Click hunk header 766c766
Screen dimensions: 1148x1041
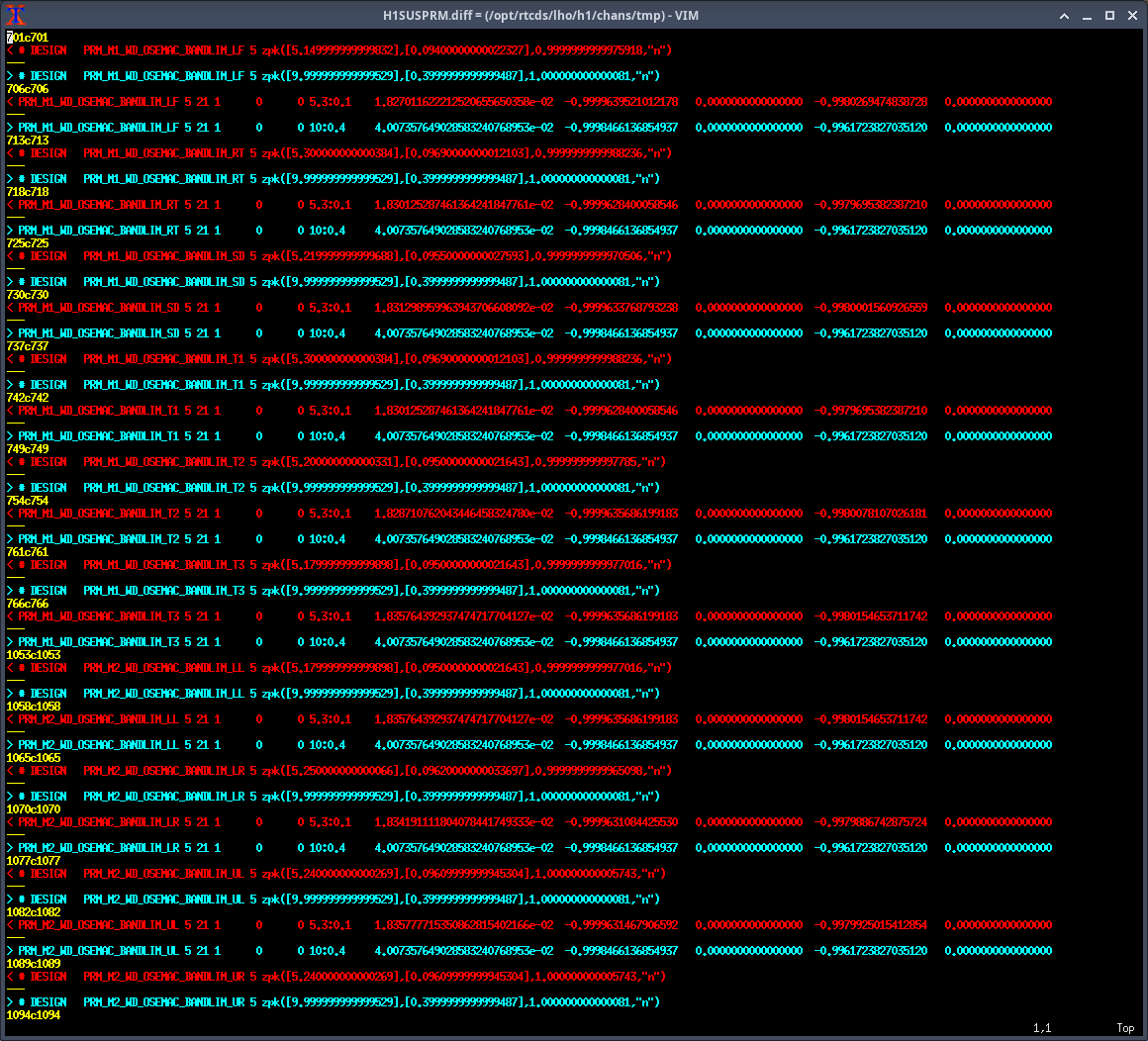pyautogui.click(x=28, y=604)
